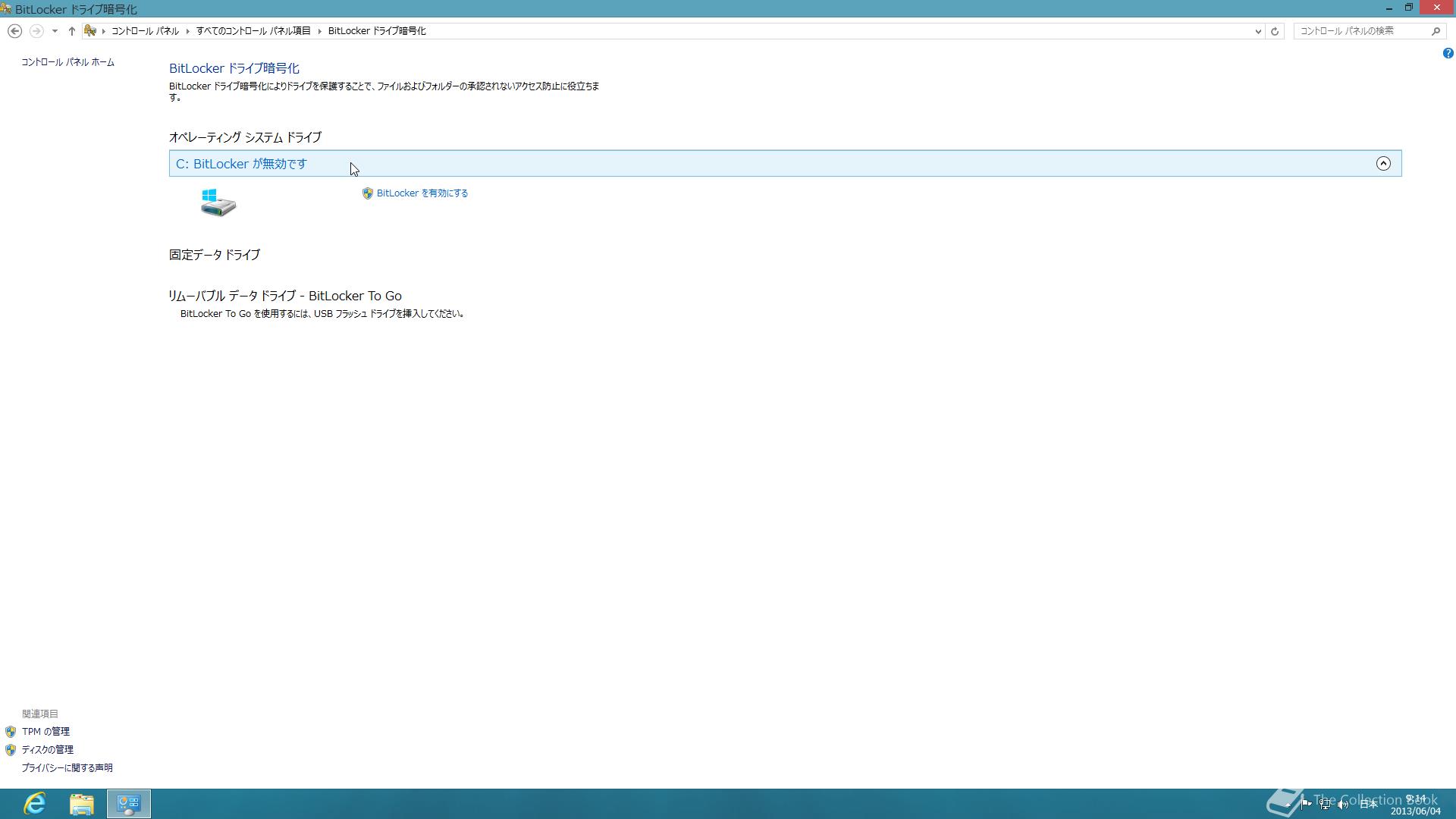Screen dimensions: 1456x819
Task: Click the Windows system drive icon
Action: 218,202
